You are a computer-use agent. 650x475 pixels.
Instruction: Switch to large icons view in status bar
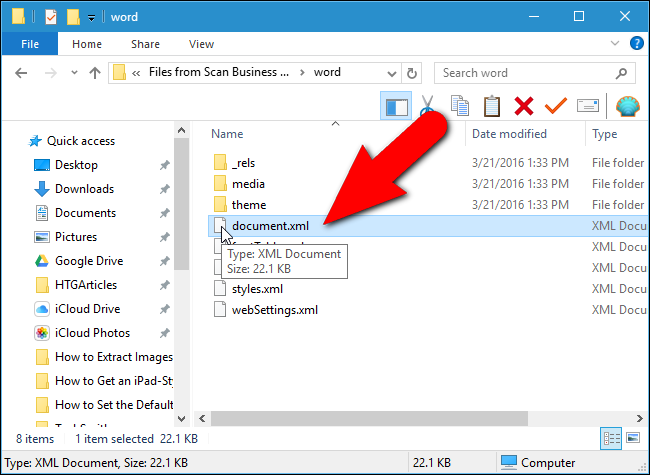click(x=631, y=438)
